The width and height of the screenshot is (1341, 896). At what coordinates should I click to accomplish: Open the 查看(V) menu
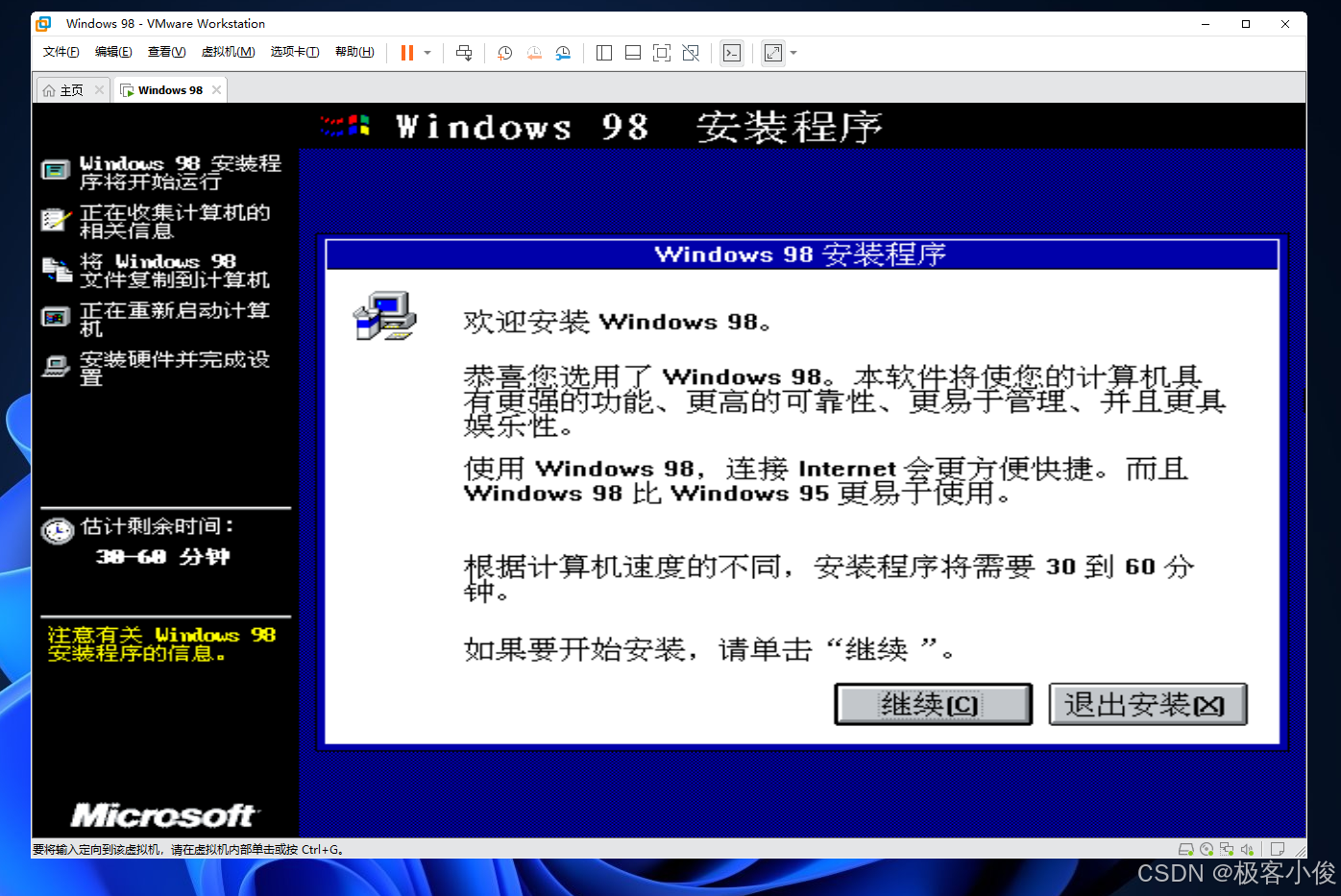click(x=166, y=52)
